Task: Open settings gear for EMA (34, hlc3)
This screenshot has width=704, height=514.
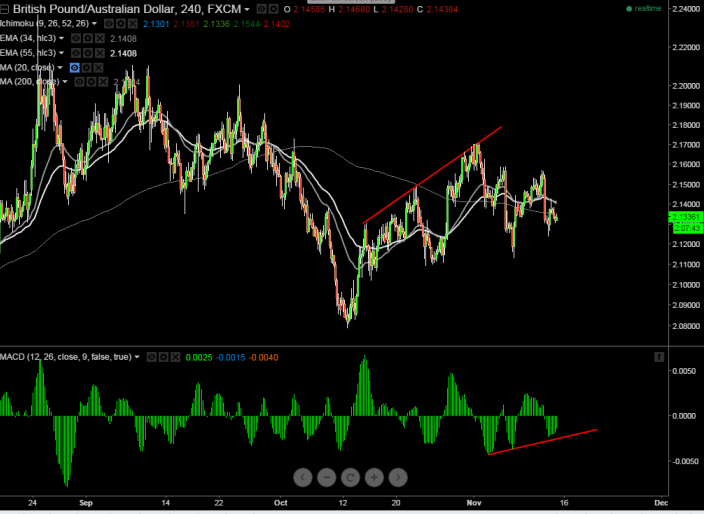Action: pos(88,39)
